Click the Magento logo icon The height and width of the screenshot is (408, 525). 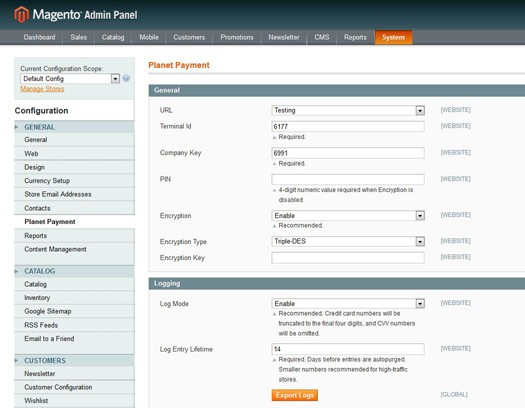[x=21, y=14]
